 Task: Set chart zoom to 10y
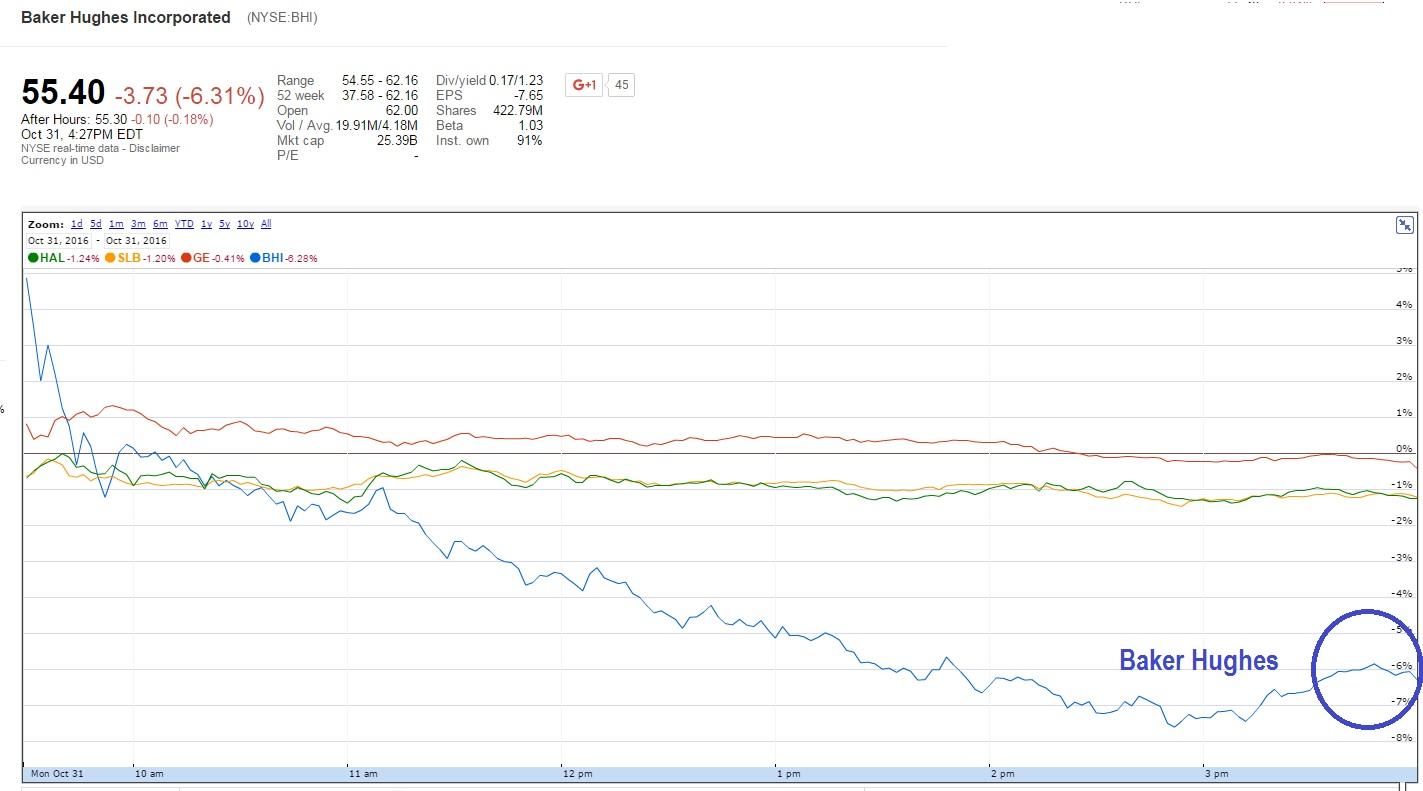pyautogui.click(x=245, y=224)
